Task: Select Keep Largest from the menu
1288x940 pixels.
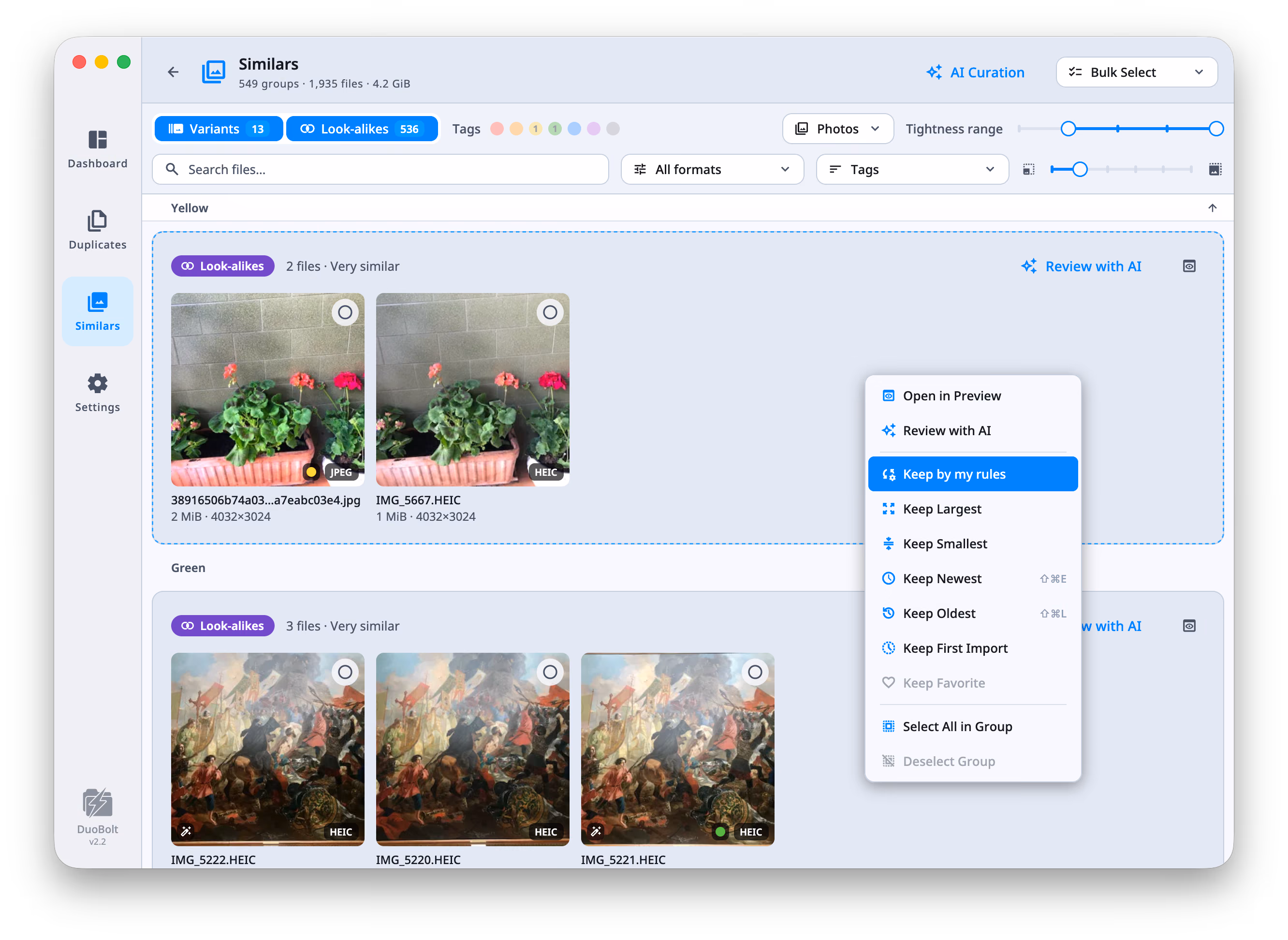Action: pos(972,508)
